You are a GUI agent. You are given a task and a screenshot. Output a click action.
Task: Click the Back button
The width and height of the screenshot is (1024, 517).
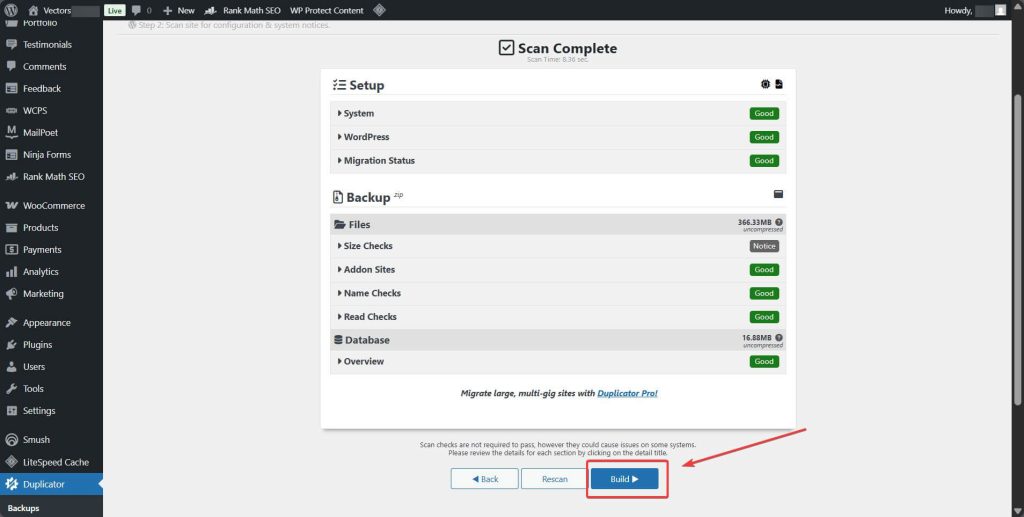[485, 478]
